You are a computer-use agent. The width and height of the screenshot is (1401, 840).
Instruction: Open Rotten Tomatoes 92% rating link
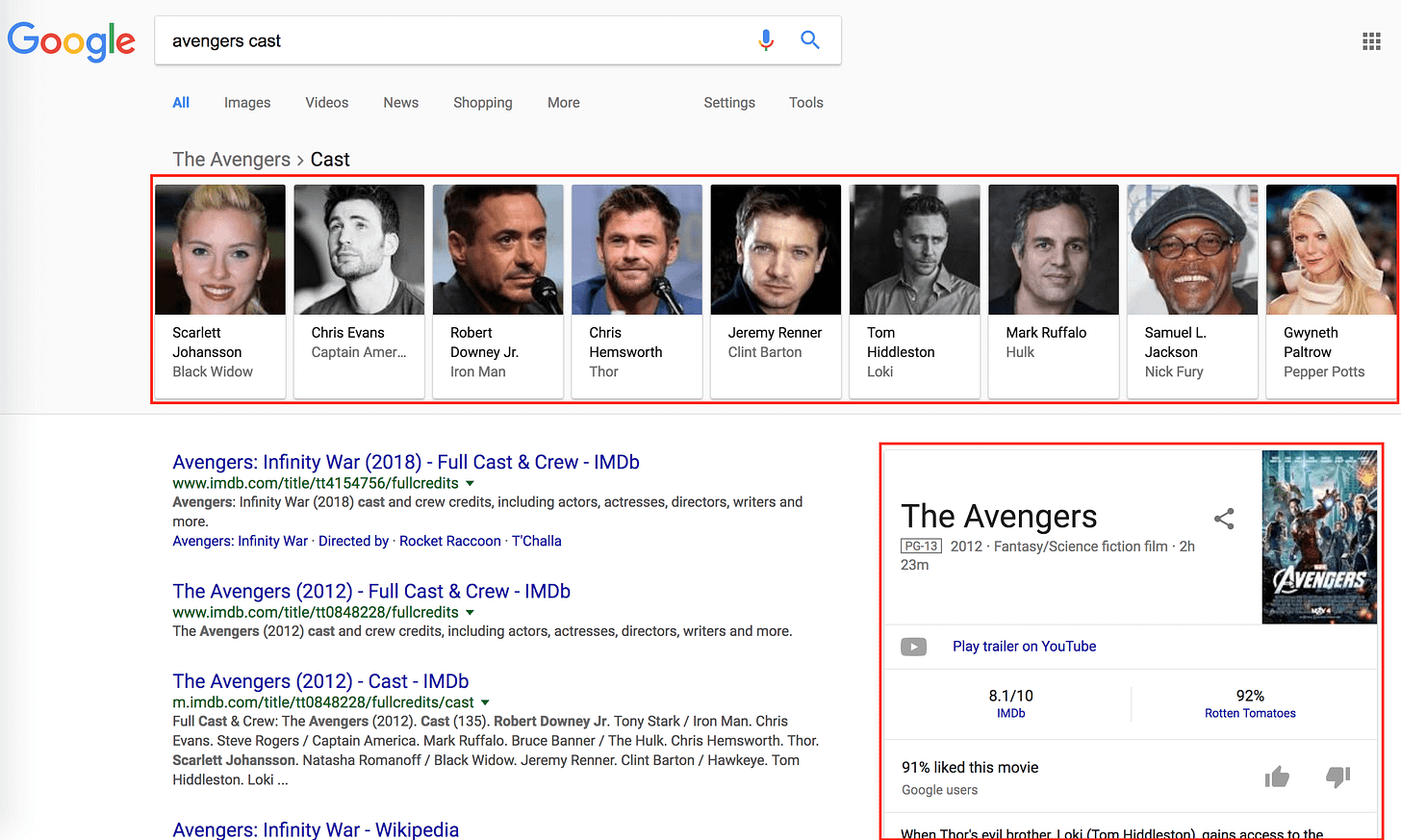[x=1250, y=713]
